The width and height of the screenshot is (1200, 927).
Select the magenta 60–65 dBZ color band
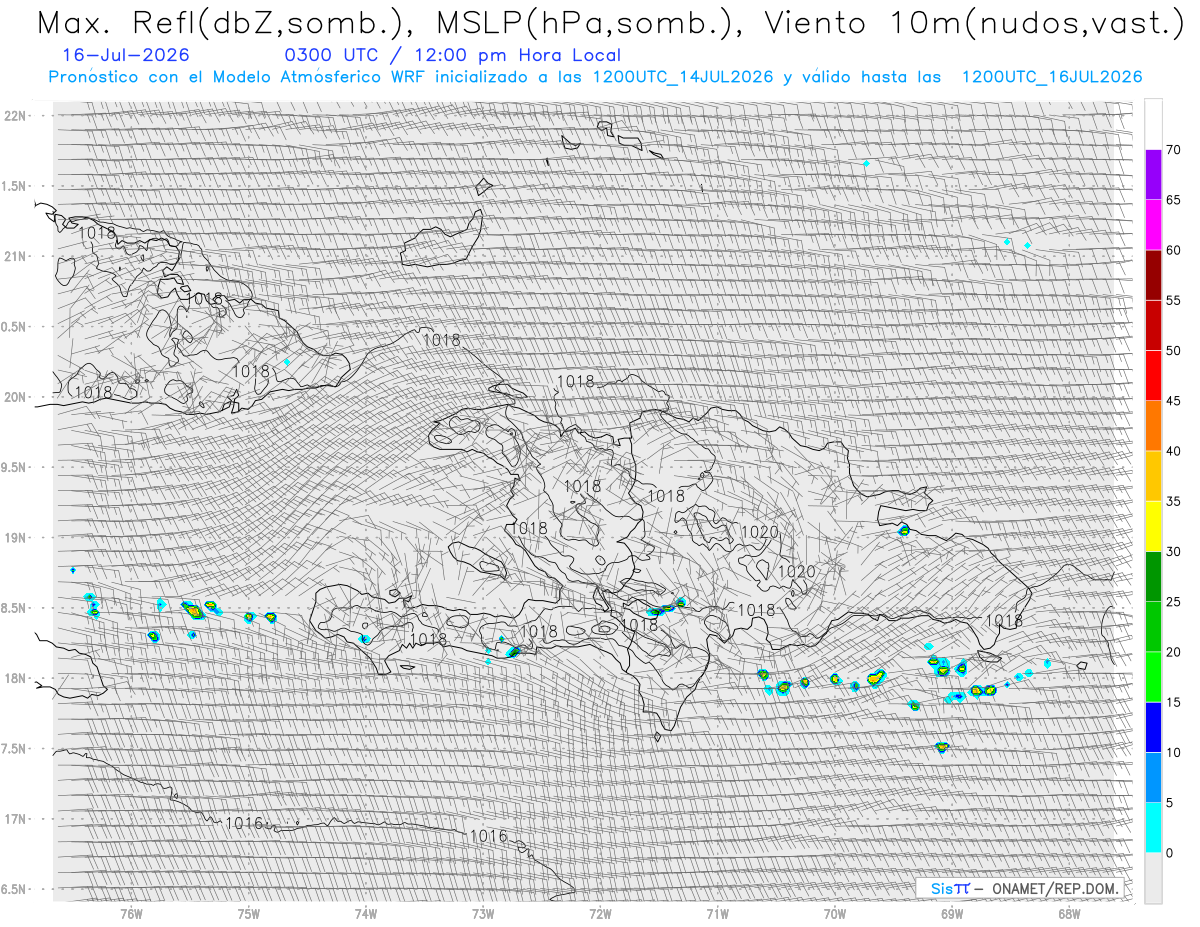(1153, 225)
